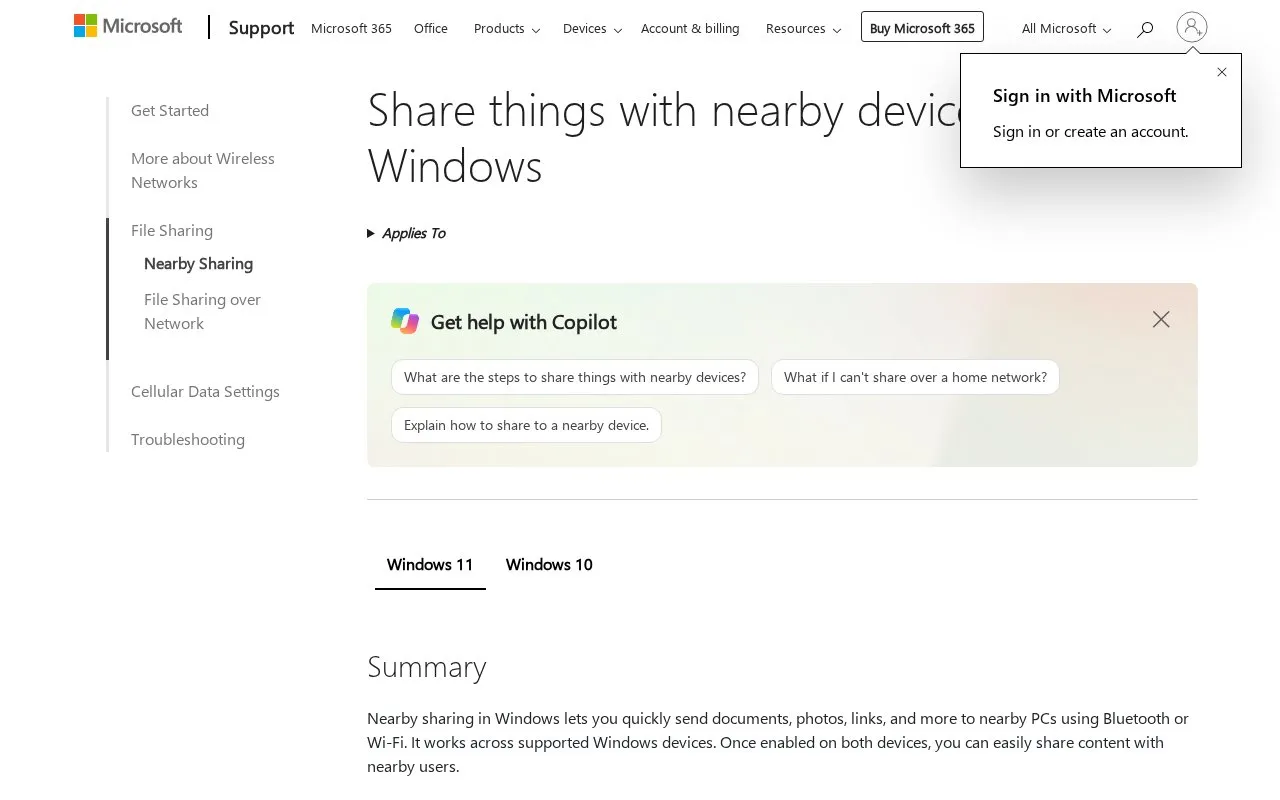1280x800 pixels.
Task: Click Explain how to share suggestion
Action: (526, 425)
